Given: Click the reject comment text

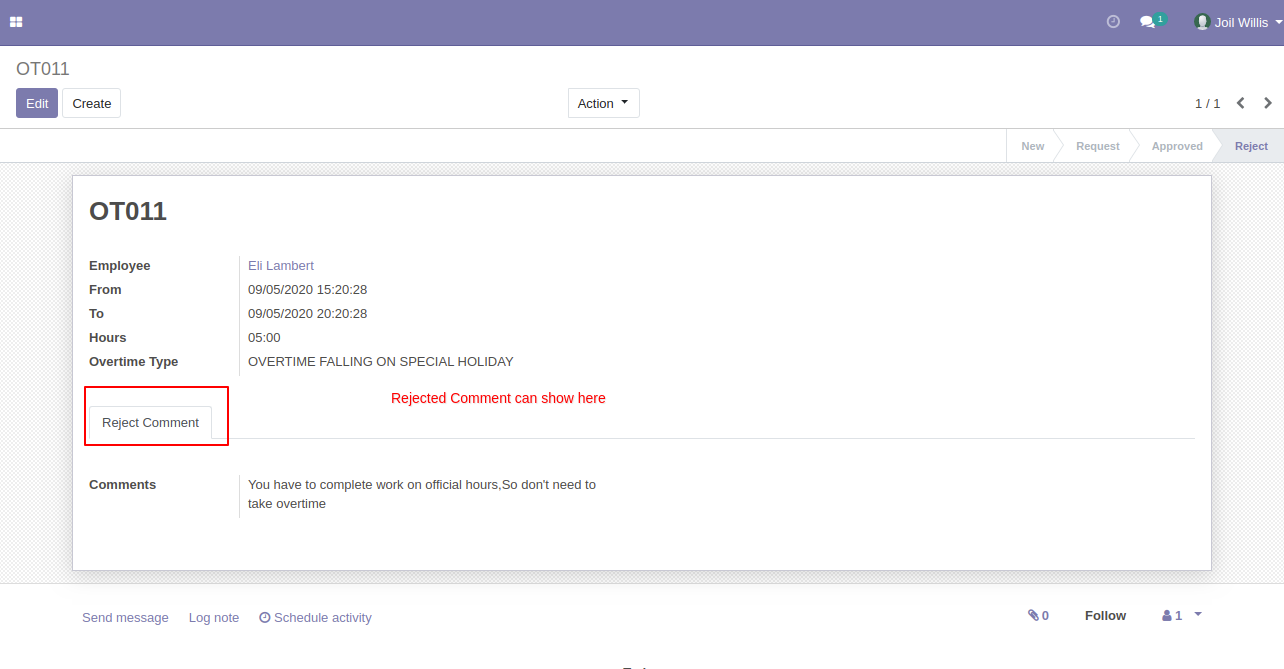Looking at the screenshot, I should (x=422, y=494).
